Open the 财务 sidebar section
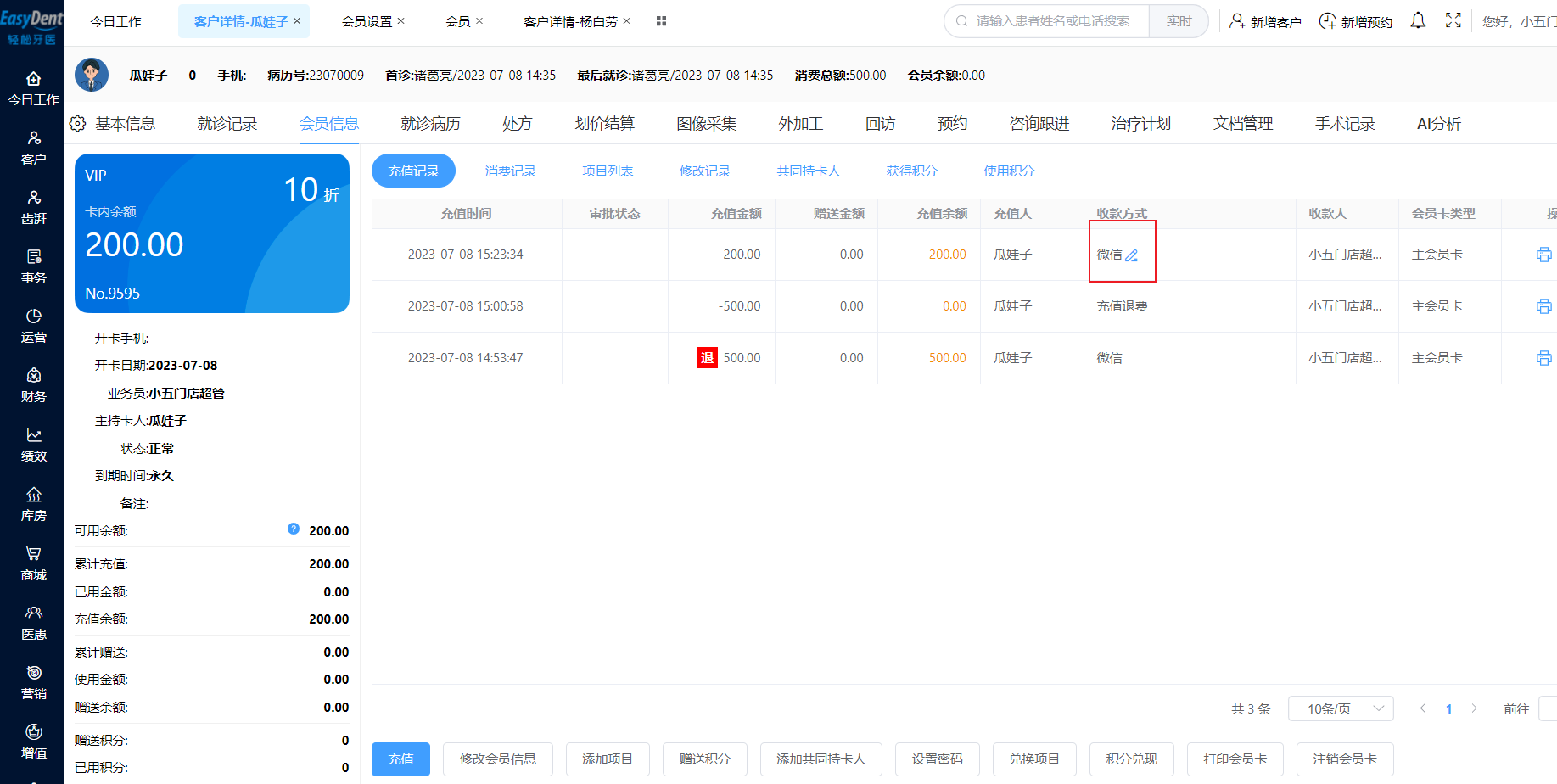1557x784 pixels. 33,385
